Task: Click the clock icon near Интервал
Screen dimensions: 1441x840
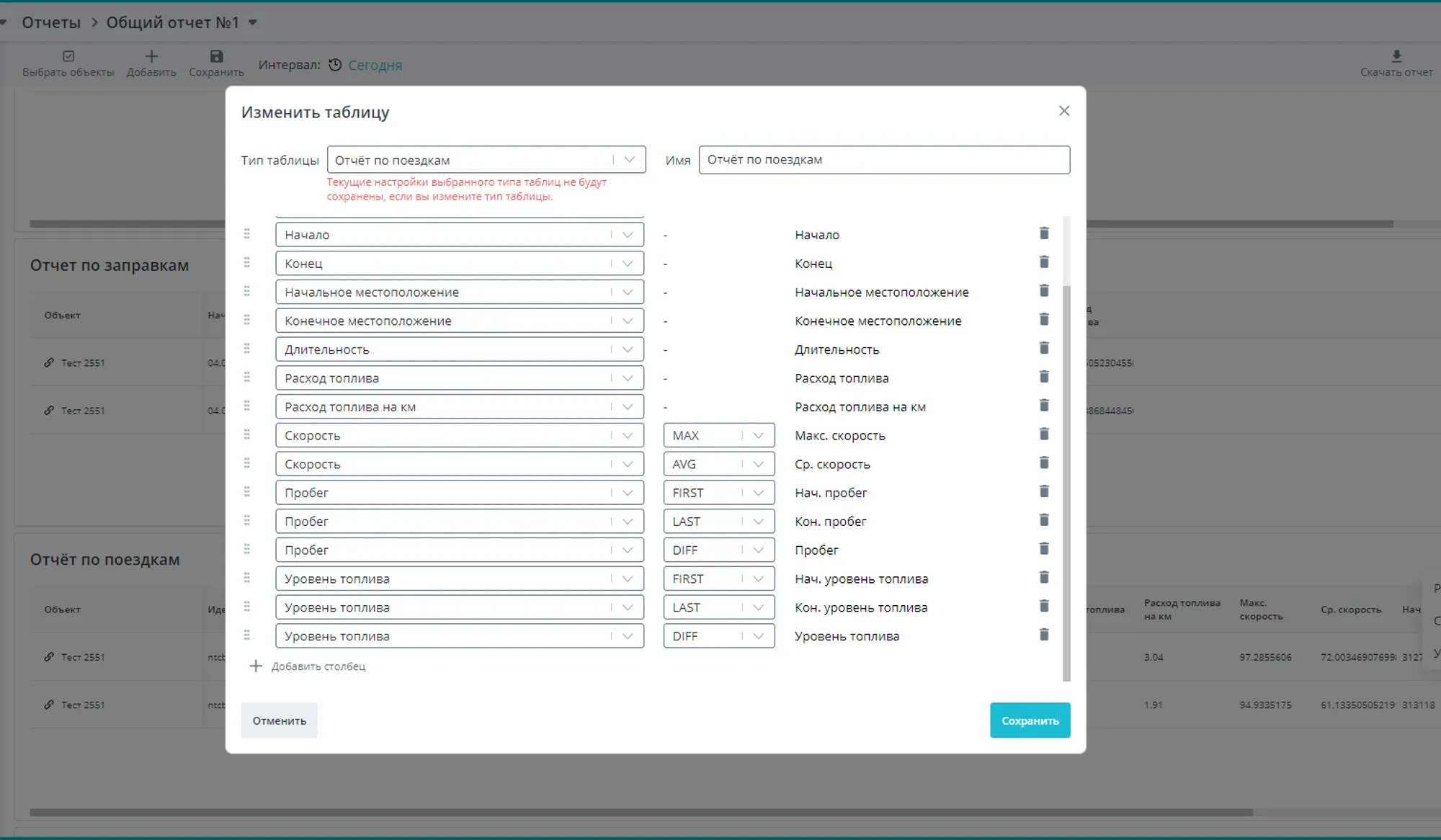Action: point(335,65)
